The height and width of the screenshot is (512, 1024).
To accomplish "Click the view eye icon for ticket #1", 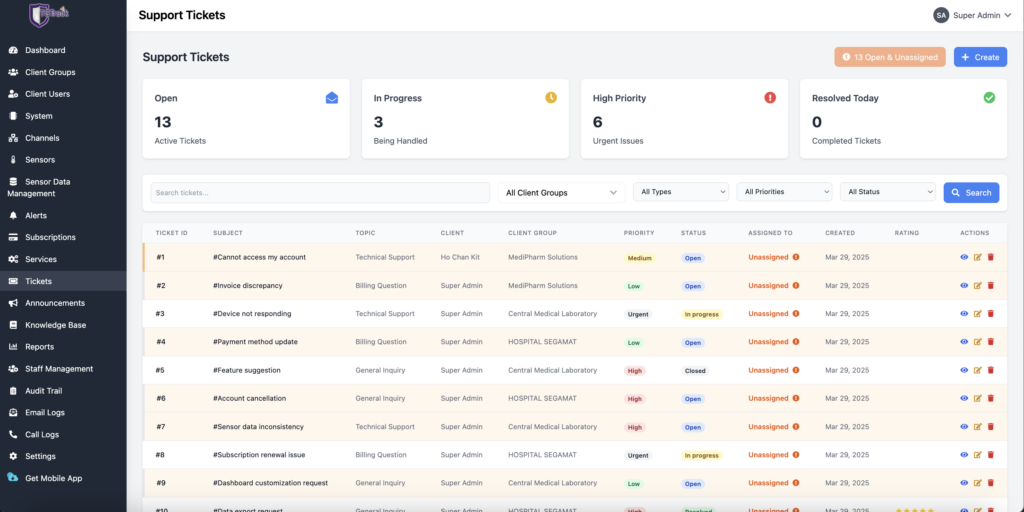I will point(964,257).
